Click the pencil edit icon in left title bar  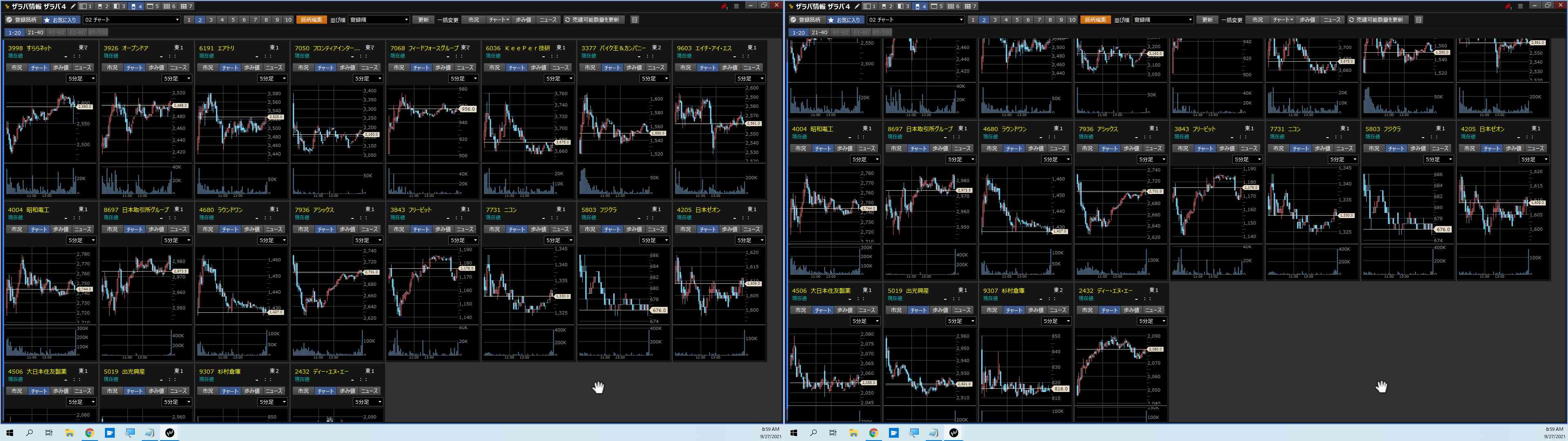pyautogui.click(x=73, y=6)
